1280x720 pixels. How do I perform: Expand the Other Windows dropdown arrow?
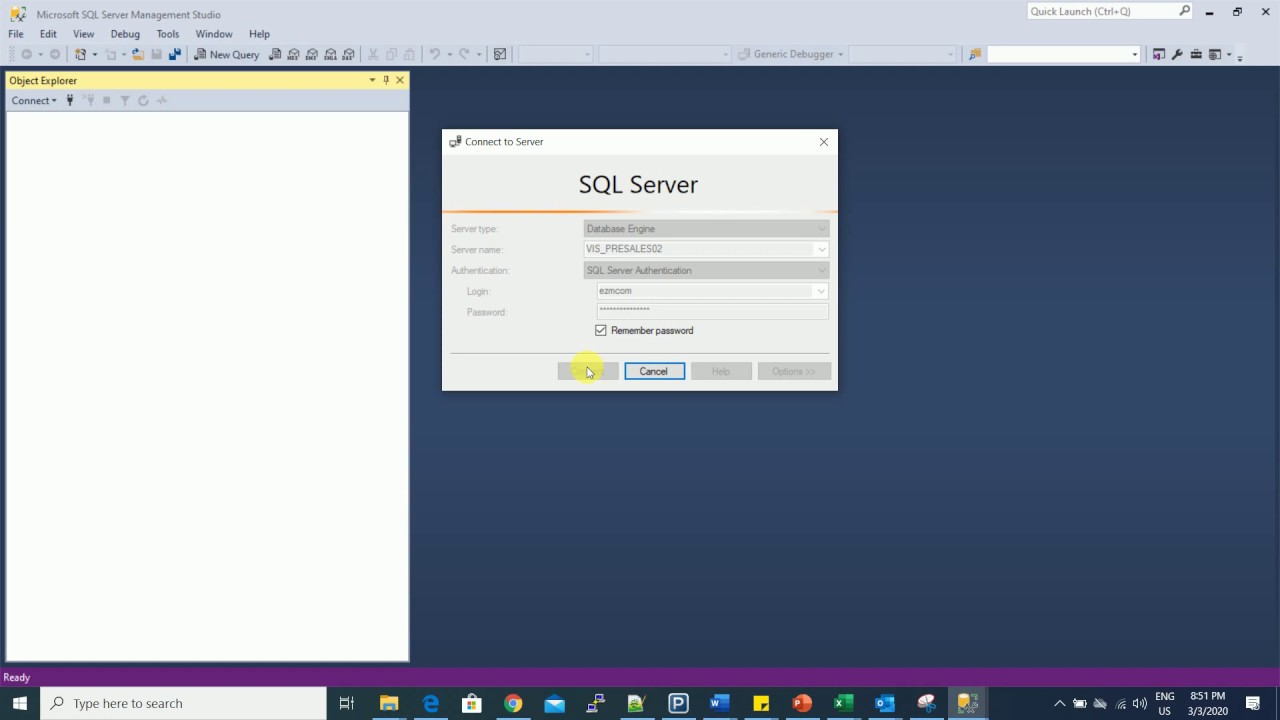pos(1228,54)
